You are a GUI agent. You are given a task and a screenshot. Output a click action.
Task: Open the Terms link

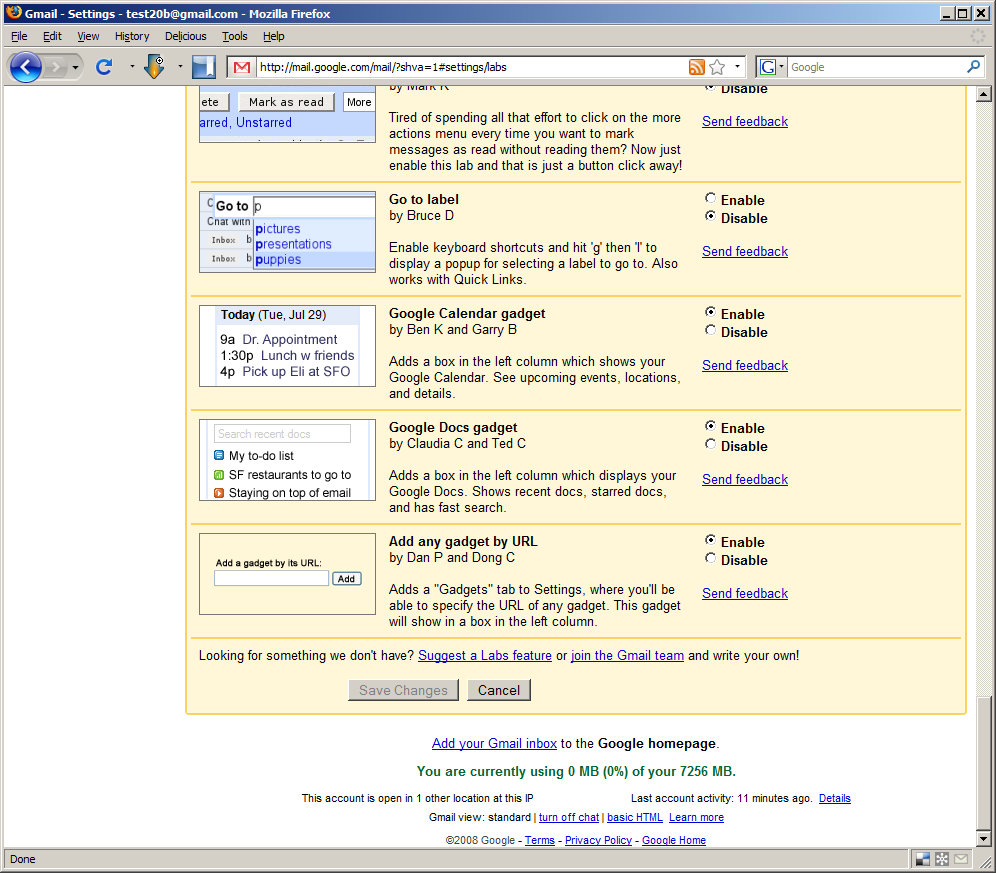[x=540, y=840]
